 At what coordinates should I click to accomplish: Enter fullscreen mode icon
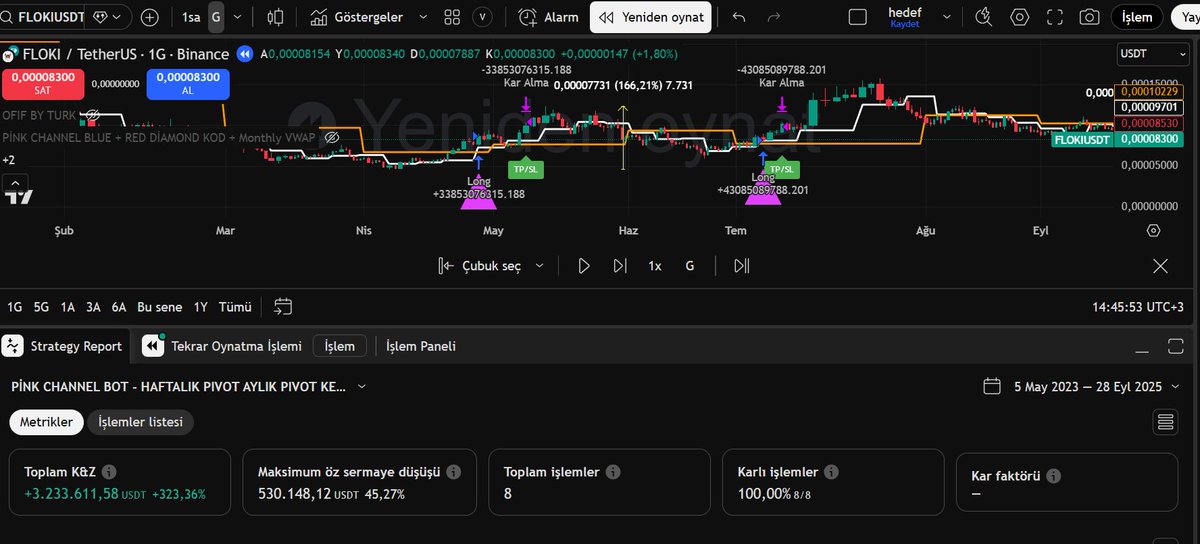(x=1056, y=17)
